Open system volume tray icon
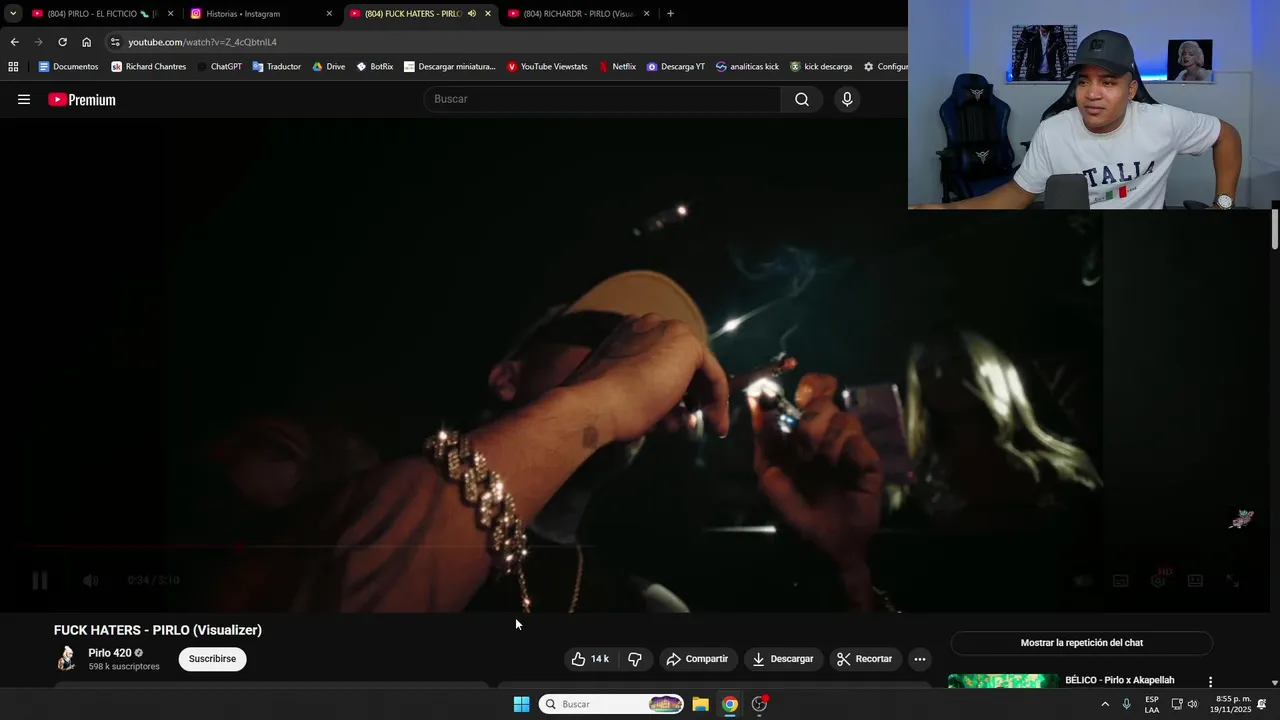Image resolution: width=1280 pixels, height=720 pixels. coord(1193,704)
